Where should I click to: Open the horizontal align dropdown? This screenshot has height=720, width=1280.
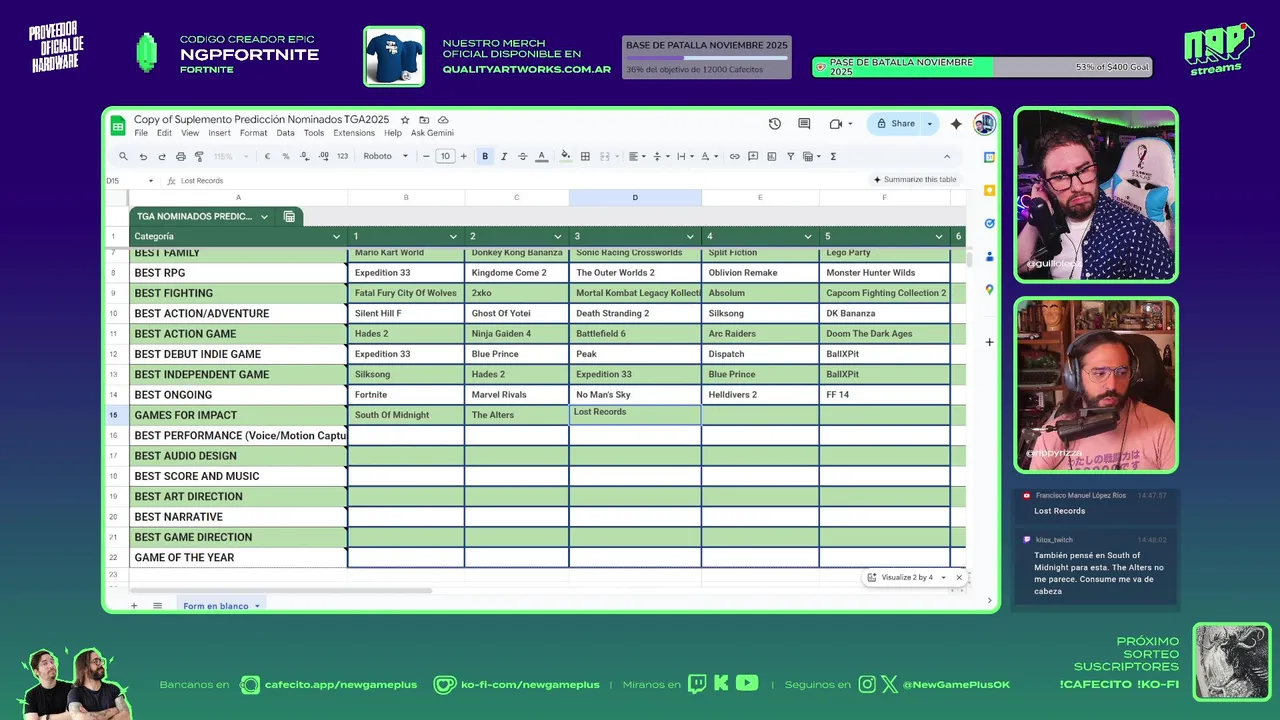635,156
